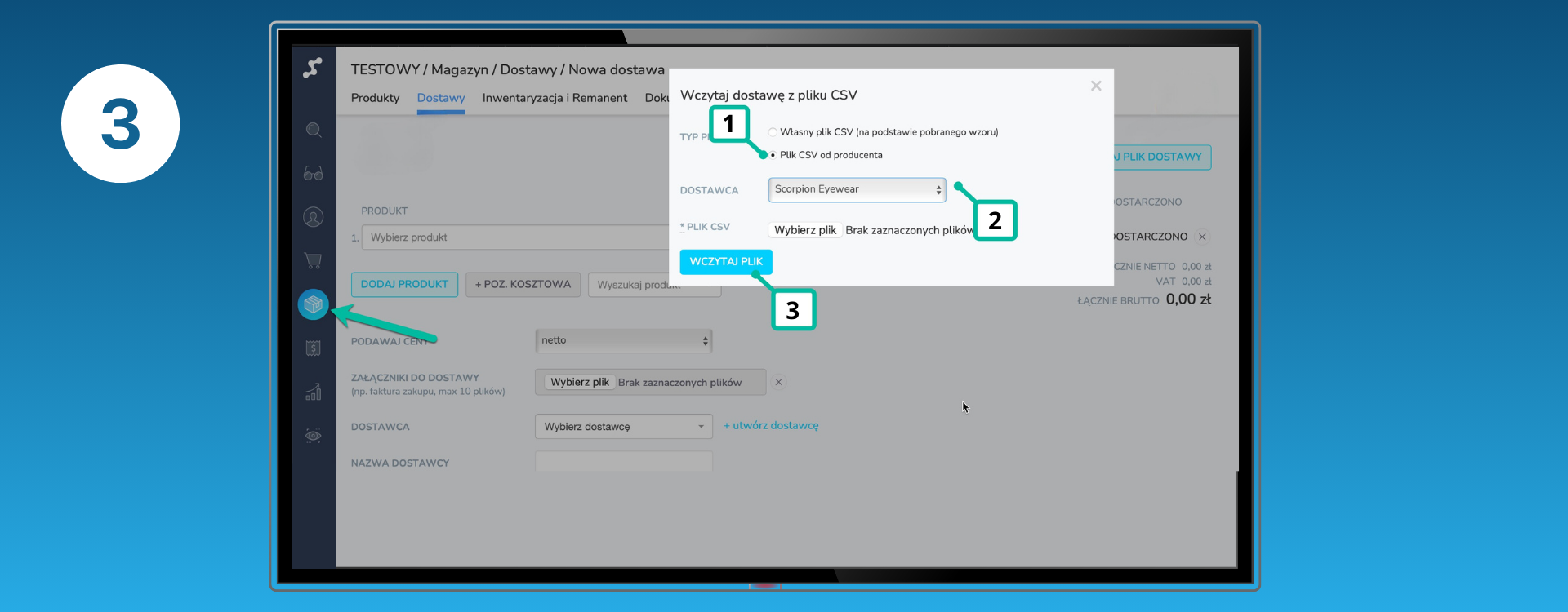This screenshot has width=1568, height=612.
Task: Open the eye icon in sidebar
Action: click(314, 436)
